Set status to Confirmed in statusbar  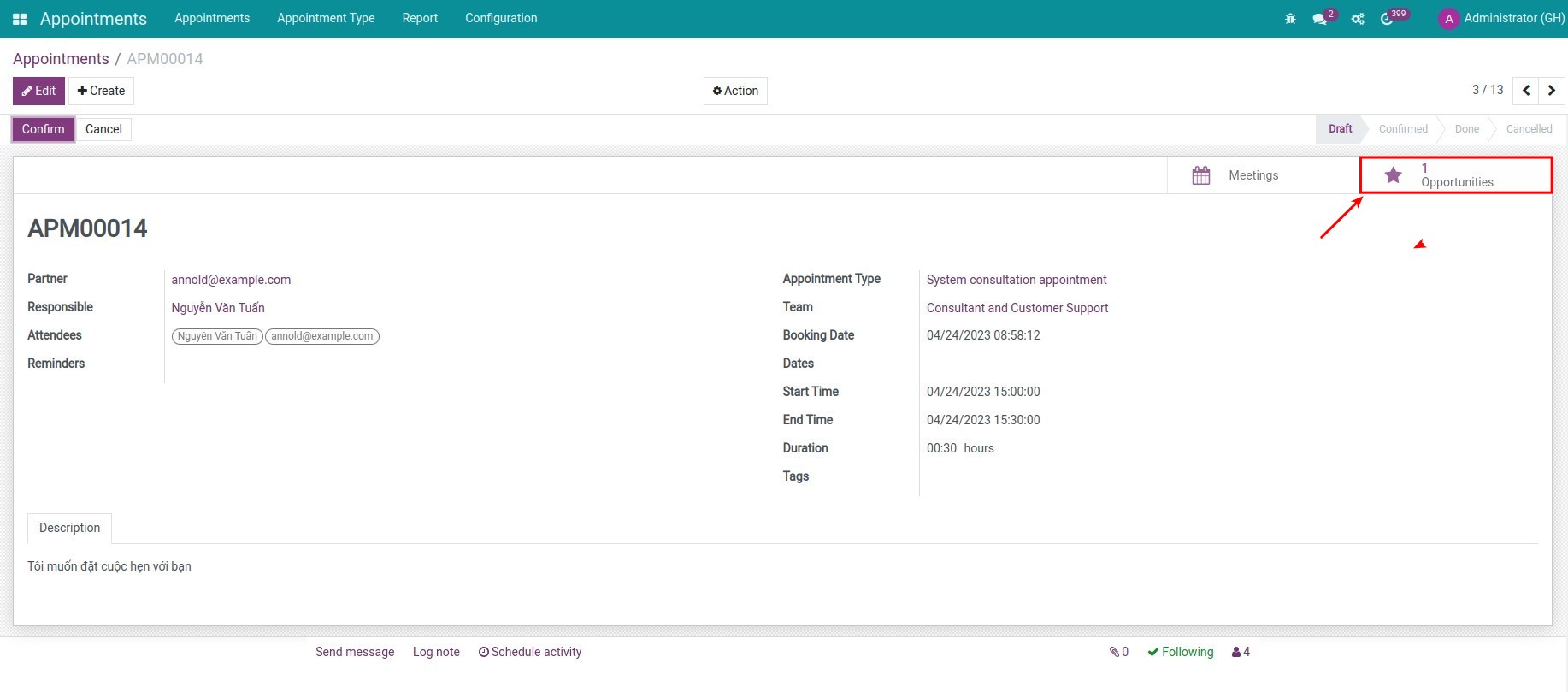tap(1403, 129)
